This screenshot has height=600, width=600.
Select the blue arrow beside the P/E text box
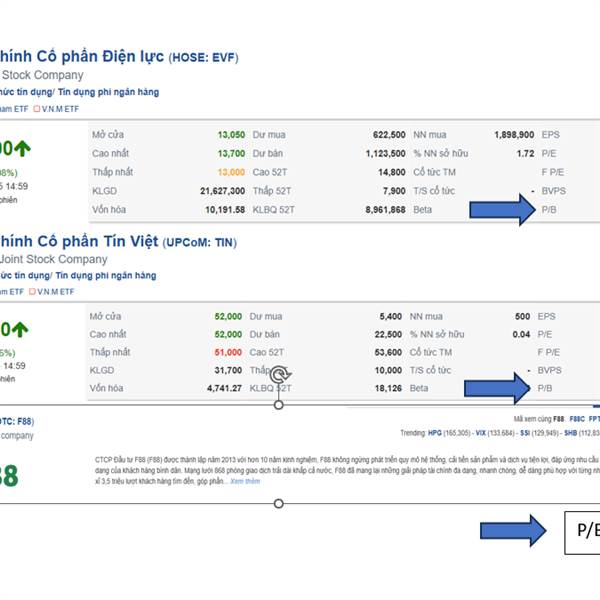513,531
